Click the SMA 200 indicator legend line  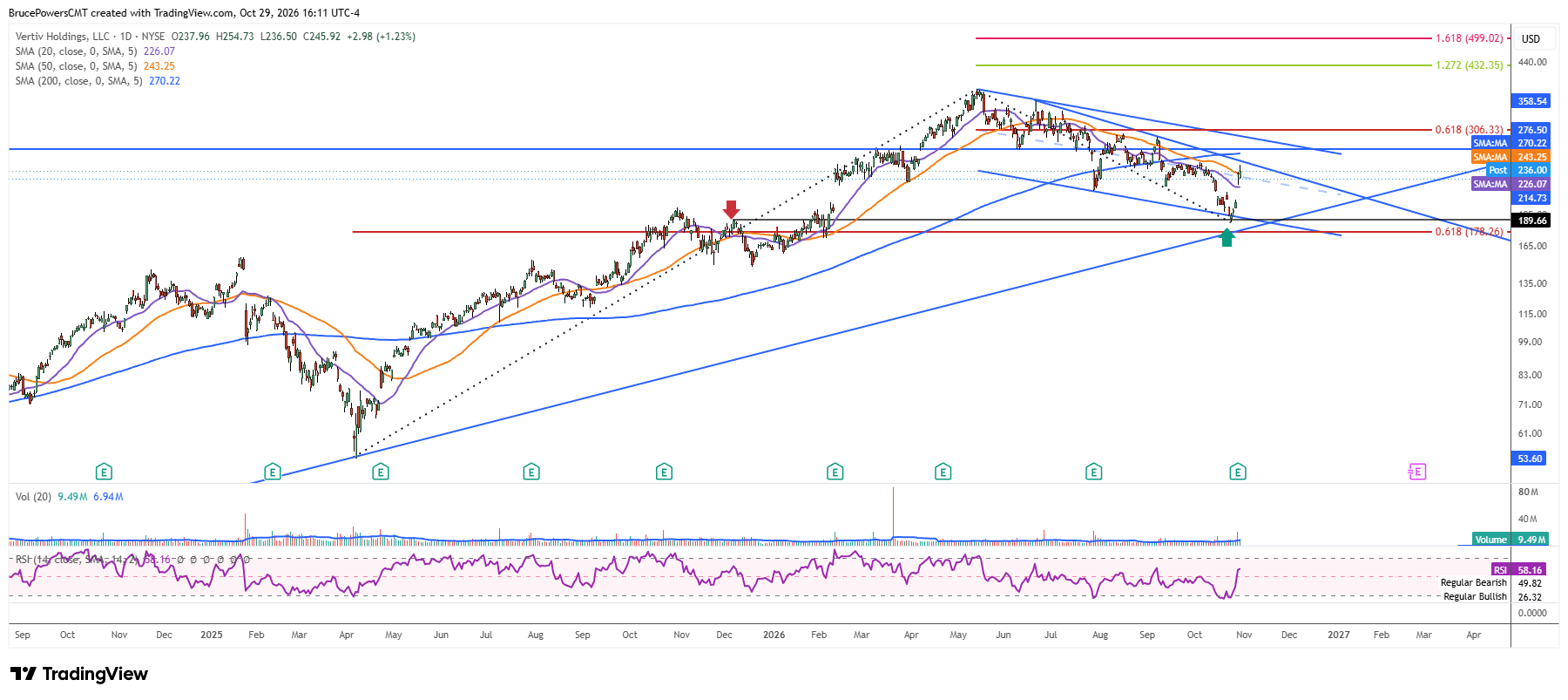click(98, 81)
